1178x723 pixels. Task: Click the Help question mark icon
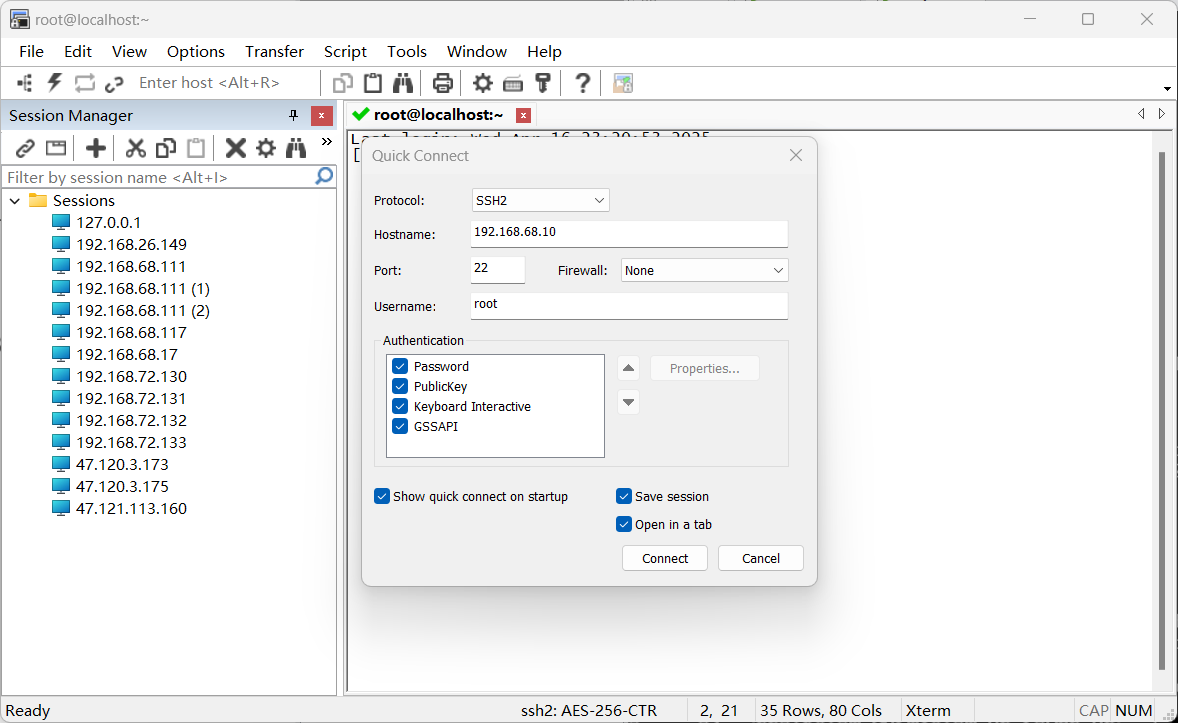(x=583, y=83)
